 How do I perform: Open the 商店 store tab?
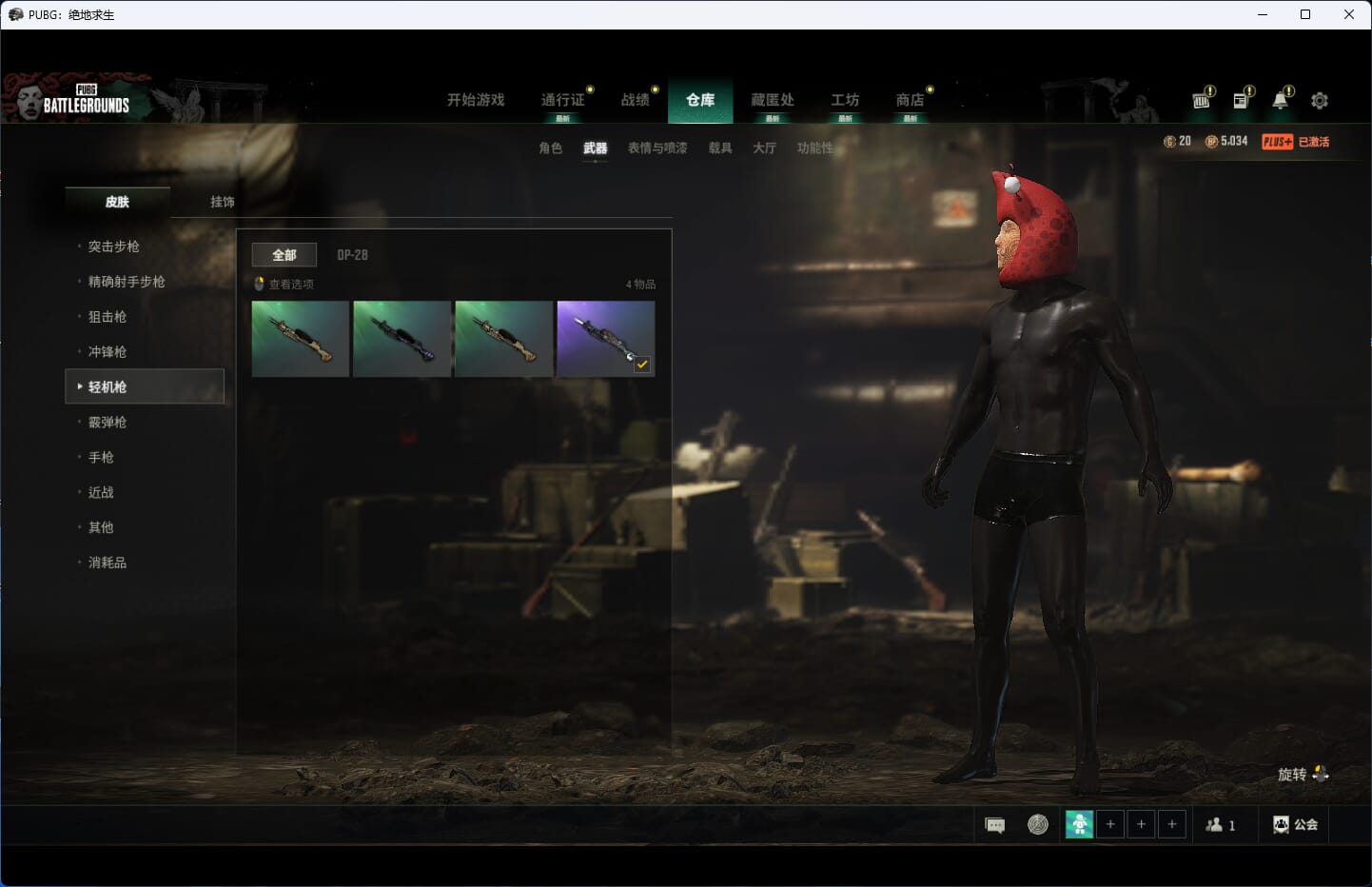(910, 100)
